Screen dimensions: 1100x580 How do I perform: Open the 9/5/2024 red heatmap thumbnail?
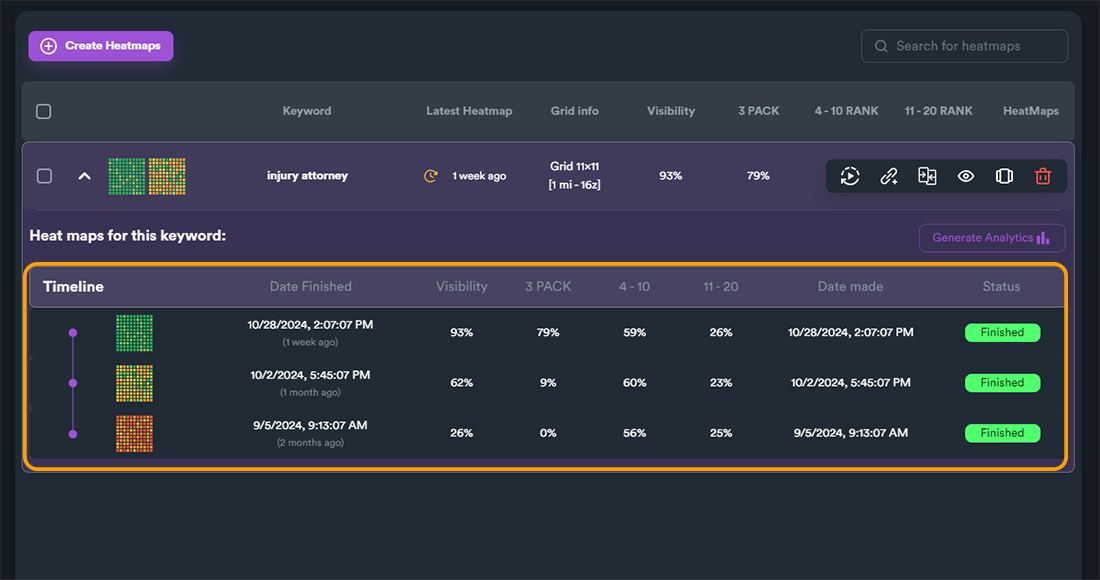[134, 433]
